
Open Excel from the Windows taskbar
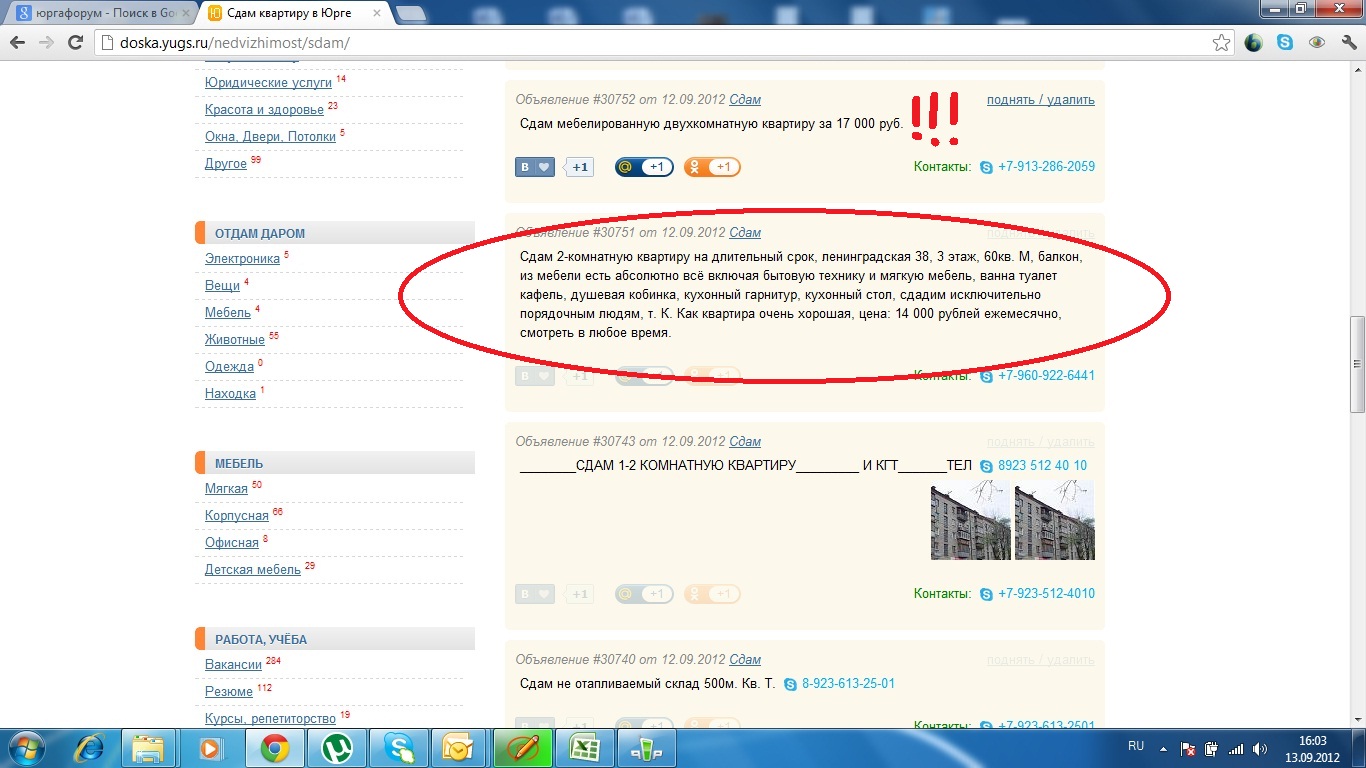point(583,748)
